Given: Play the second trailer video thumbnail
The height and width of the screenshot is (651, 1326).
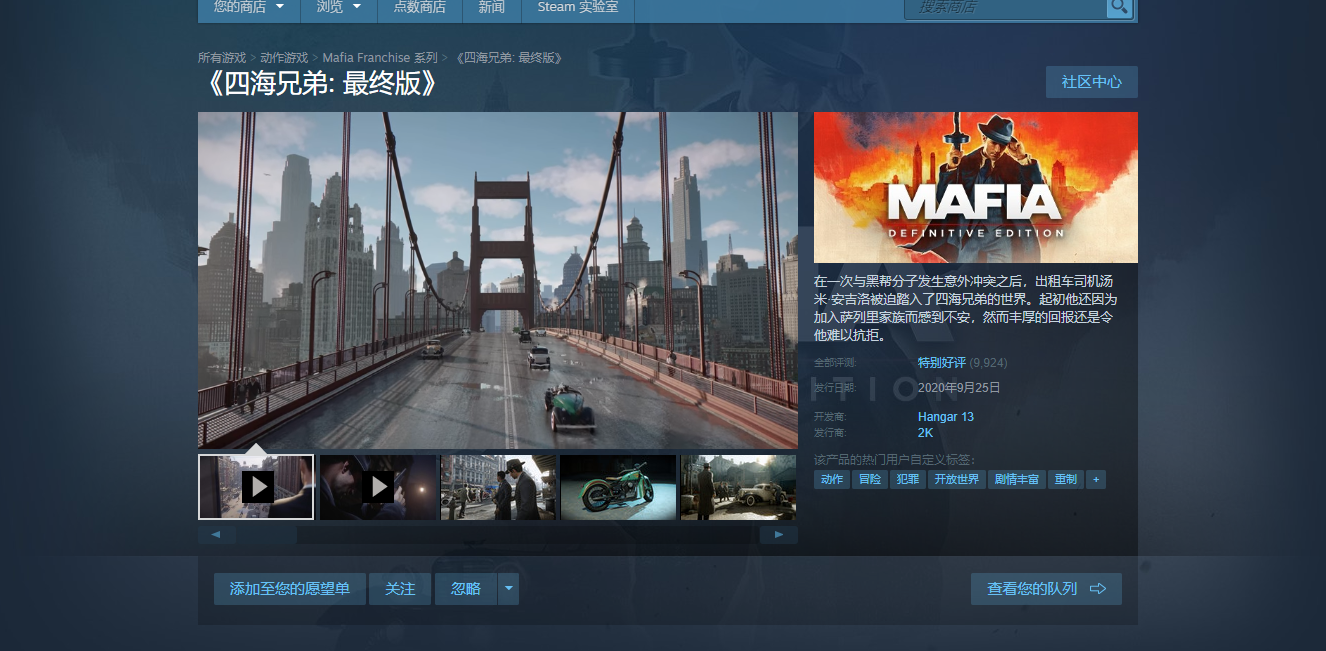Looking at the screenshot, I should [378, 487].
